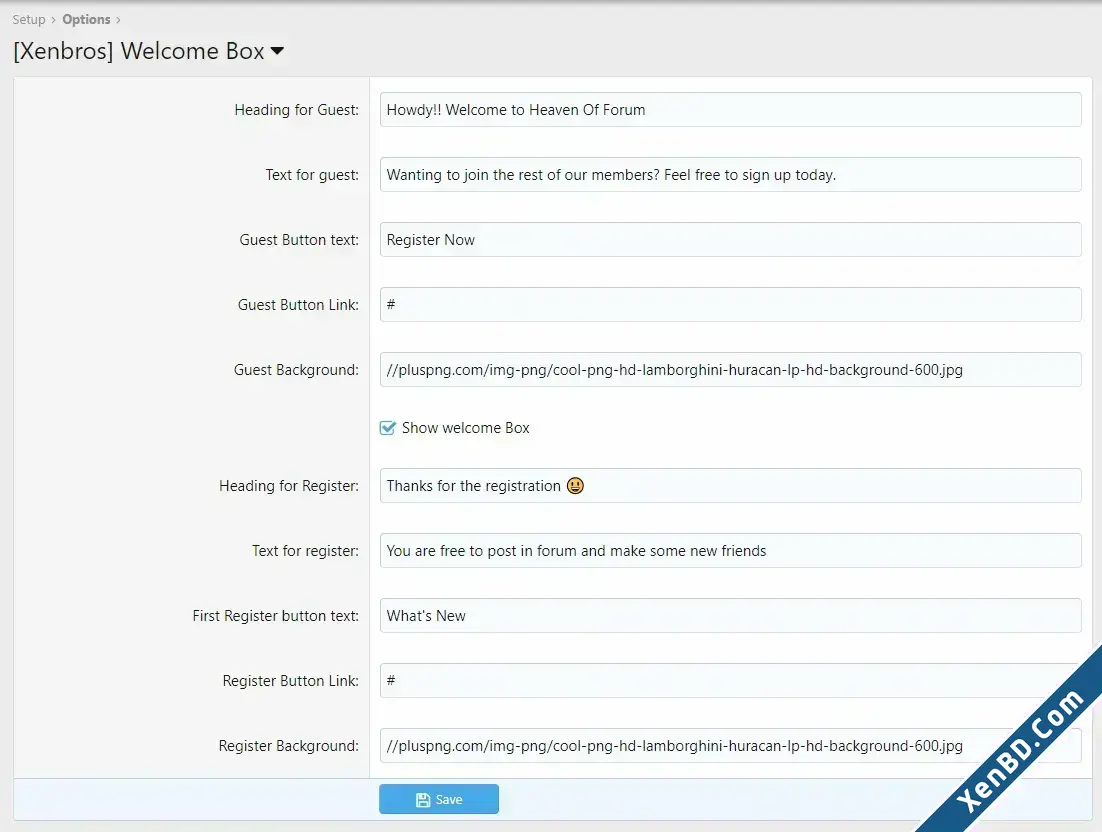Focus the Register Button Link field
The height and width of the screenshot is (832, 1102).
(730, 680)
